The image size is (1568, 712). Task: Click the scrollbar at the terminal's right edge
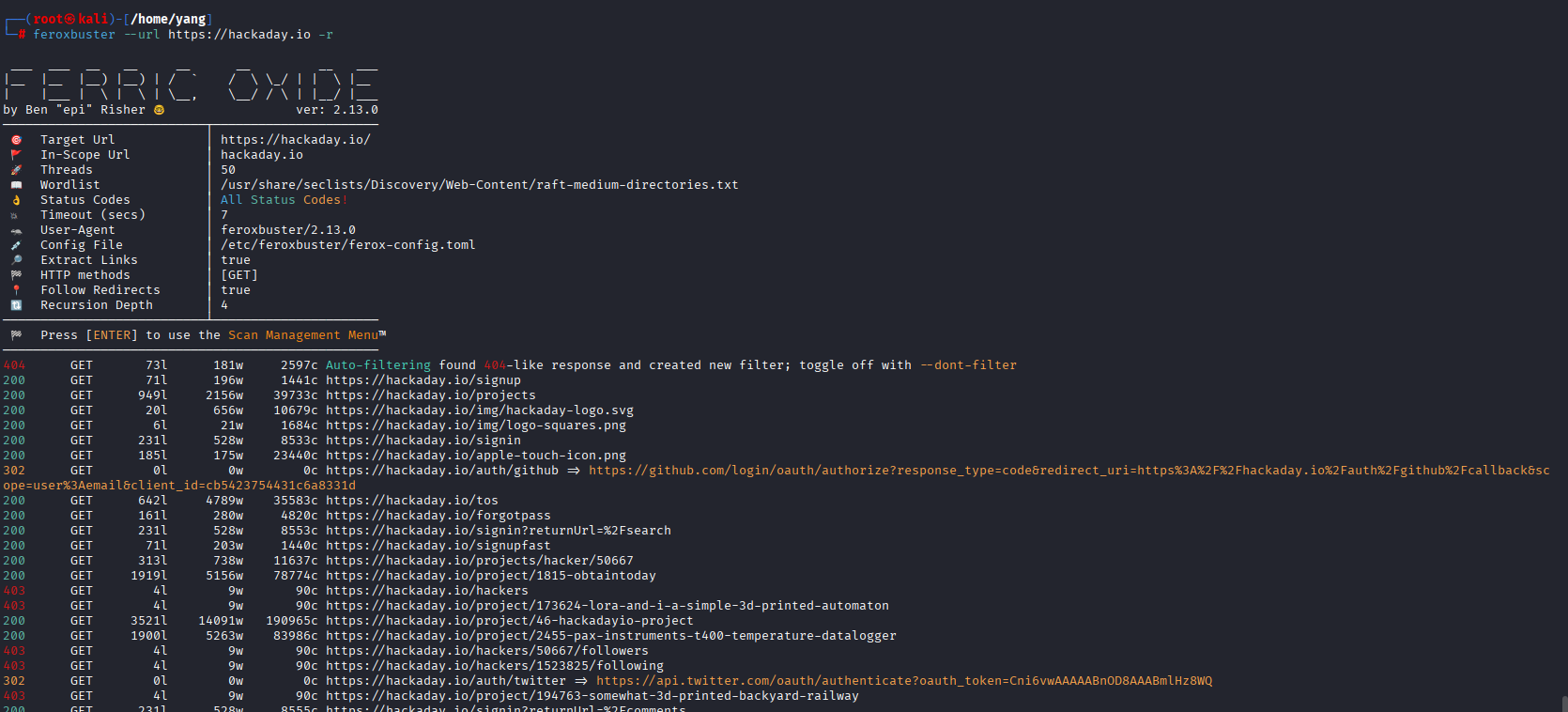pos(1563,703)
